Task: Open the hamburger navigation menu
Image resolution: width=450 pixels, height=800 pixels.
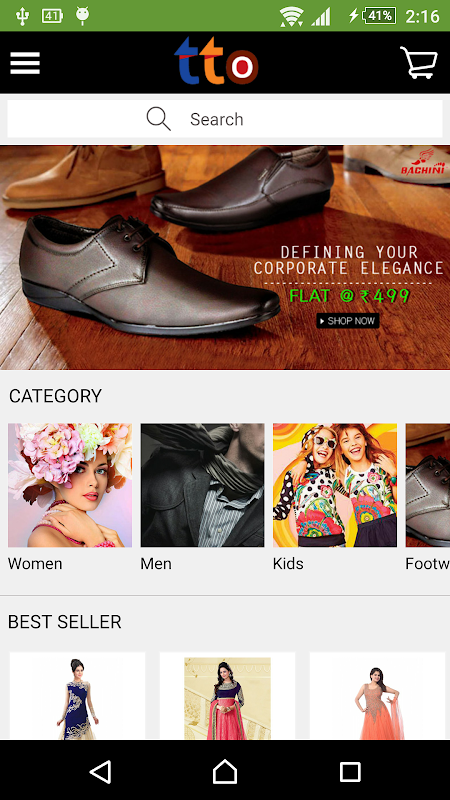Action: pyautogui.click(x=25, y=63)
